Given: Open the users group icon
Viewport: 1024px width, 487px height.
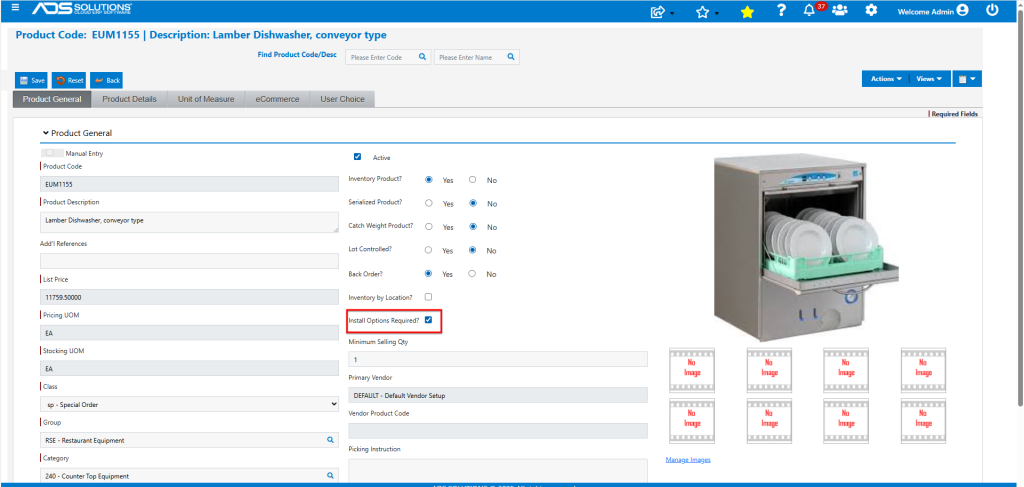Looking at the screenshot, I should click(840, 10).
